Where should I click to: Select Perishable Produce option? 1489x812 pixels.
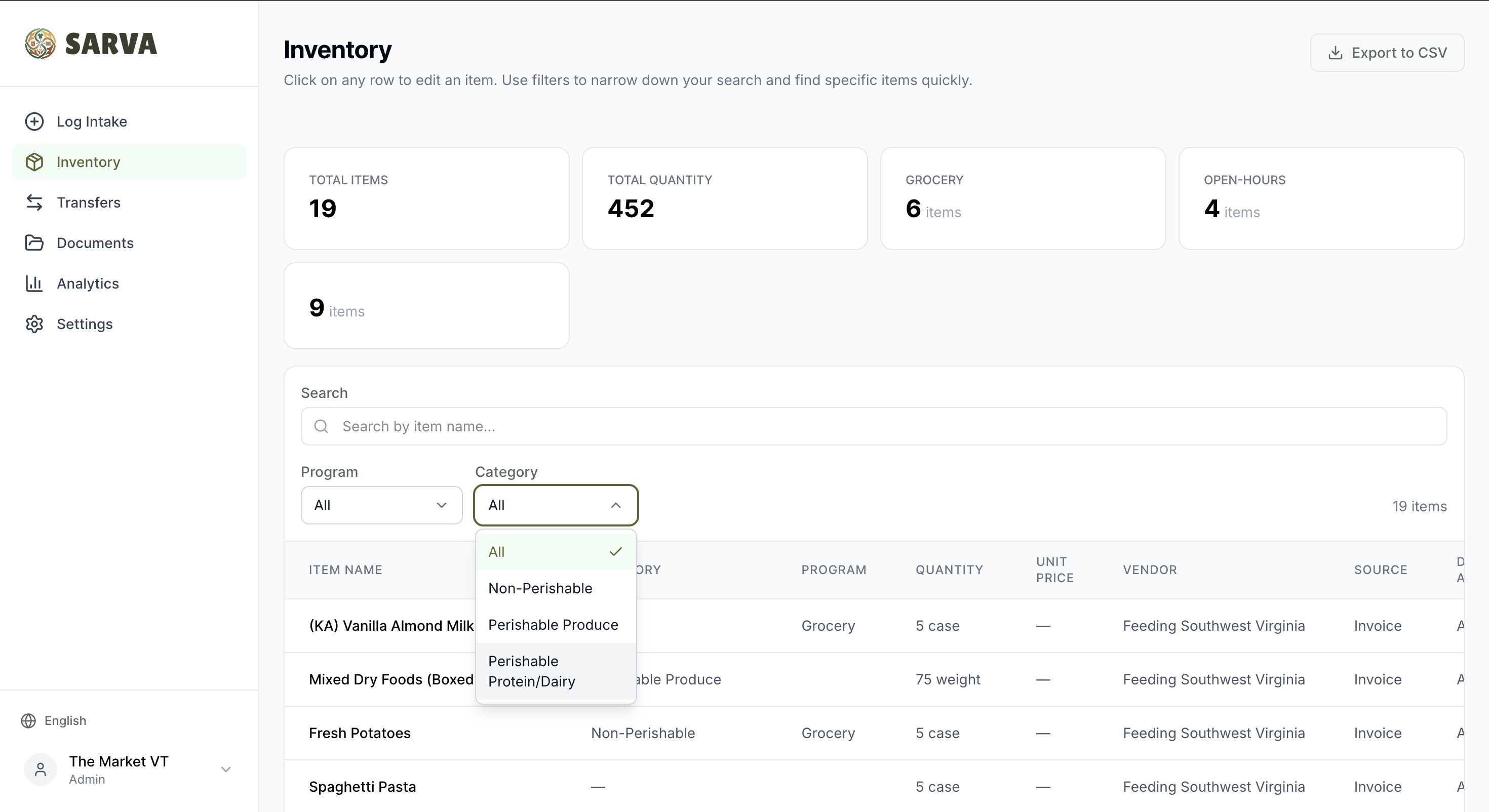(x=553, y=625)
